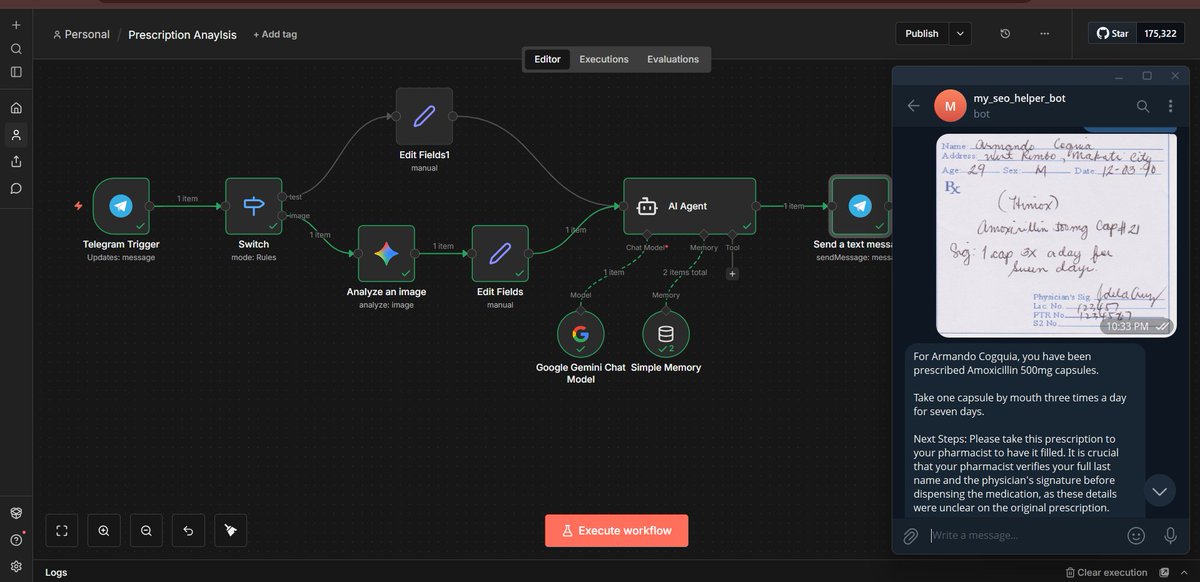1200x582 pixels.
Task: Switch to the Evaluations tab
Action: click(x=673, y=59)
